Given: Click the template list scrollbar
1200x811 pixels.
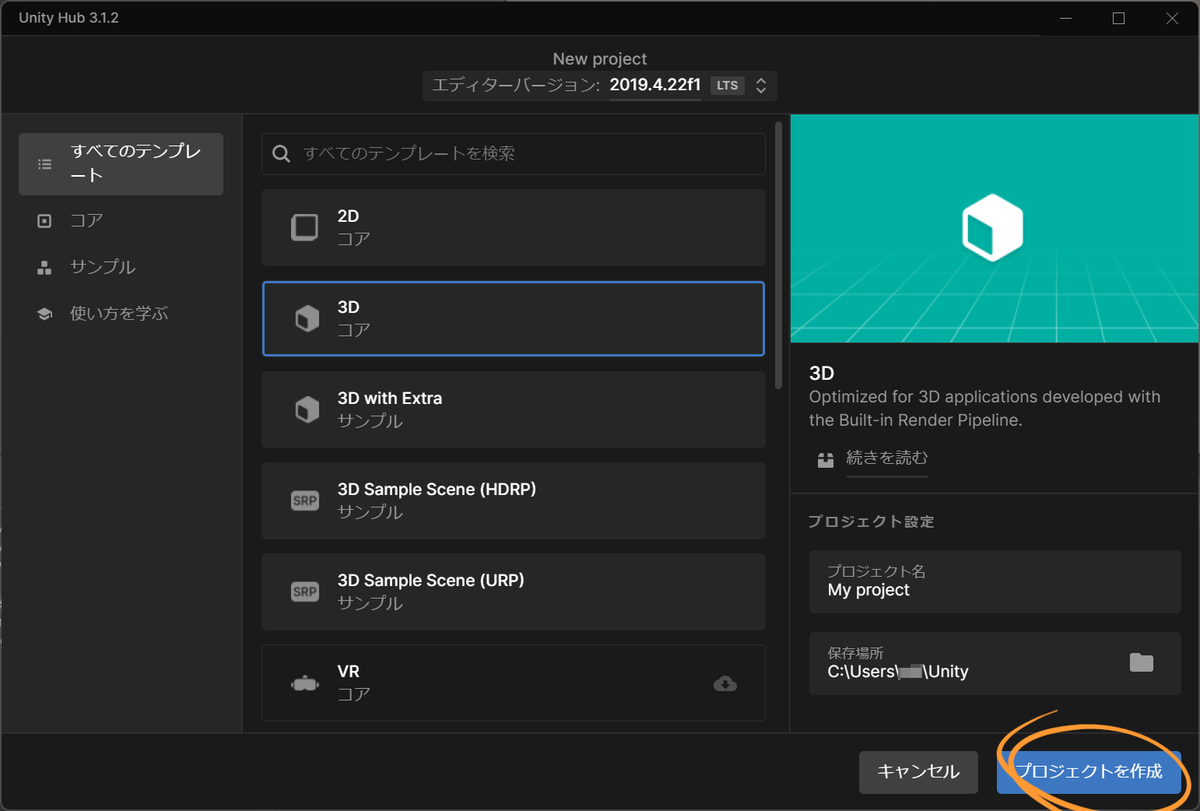Looking at the screenshot, I should click(x=779, y=256).
